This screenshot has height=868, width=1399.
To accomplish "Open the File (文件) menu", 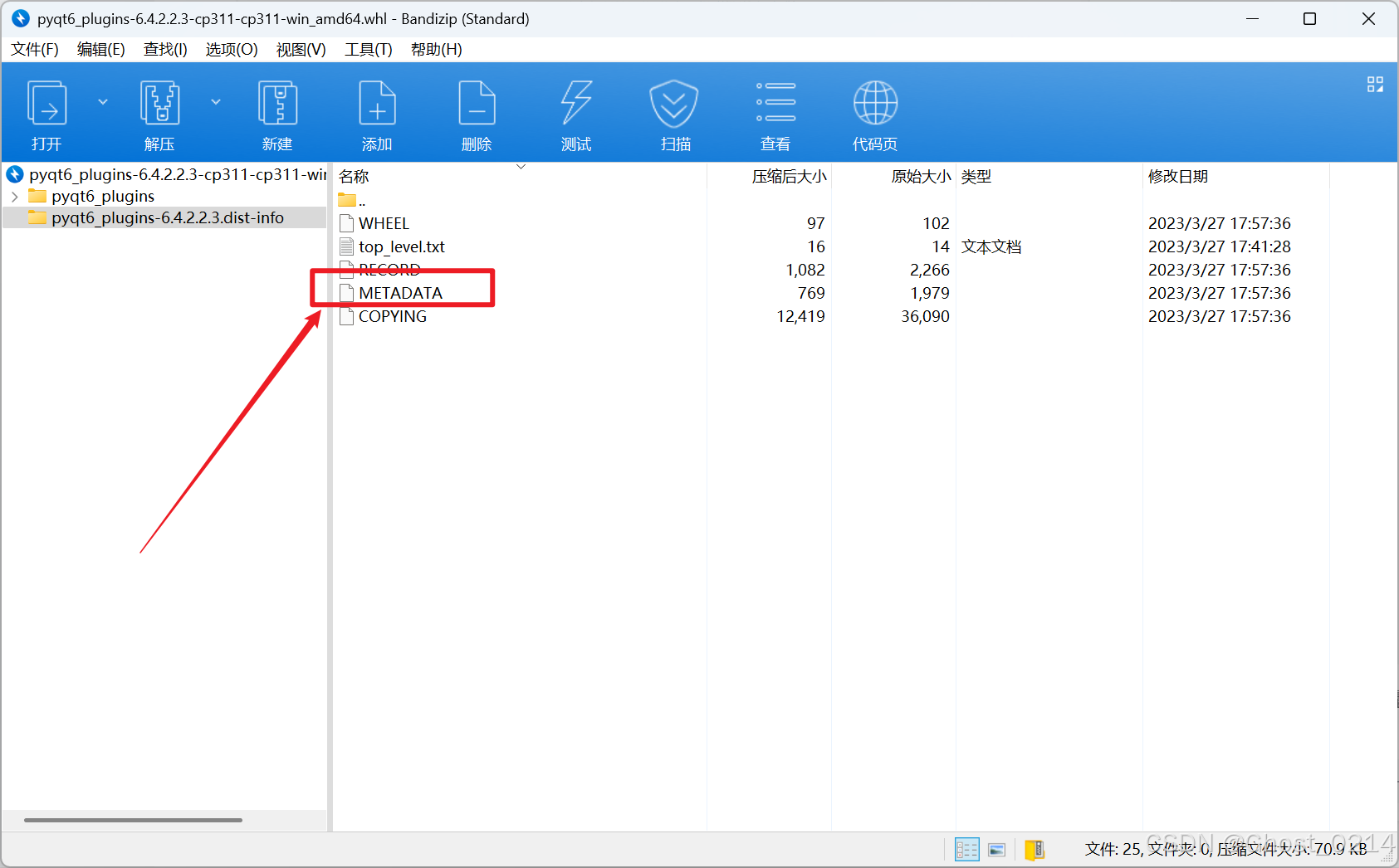I will (35, 50).
